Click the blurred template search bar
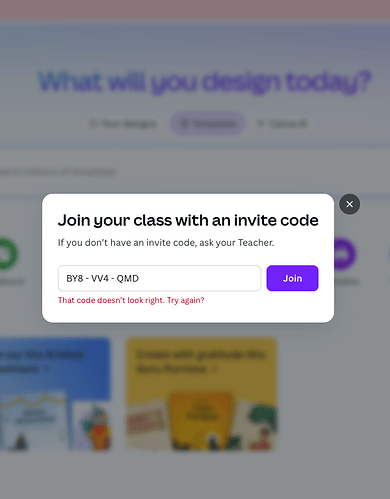This screenshot has height=499, width=390. pos(195,172)
